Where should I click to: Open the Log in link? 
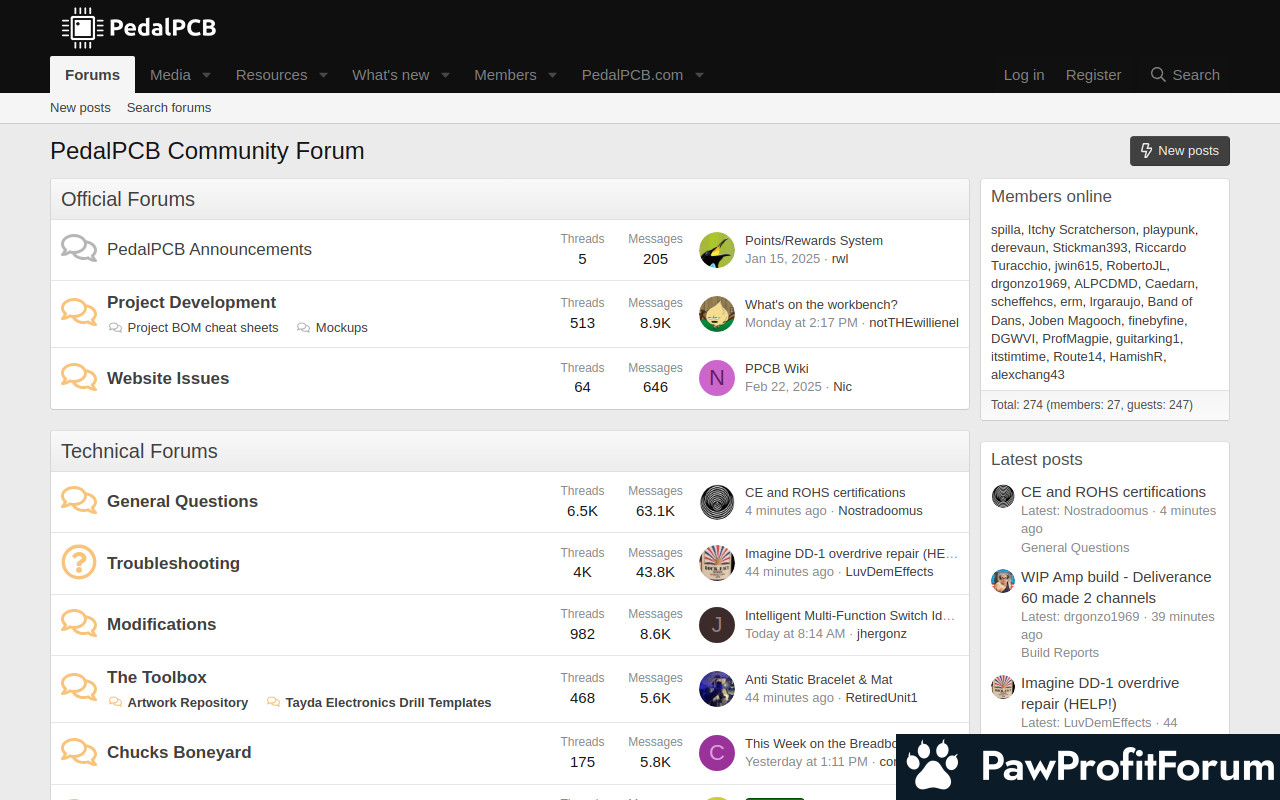point(1023,75)
